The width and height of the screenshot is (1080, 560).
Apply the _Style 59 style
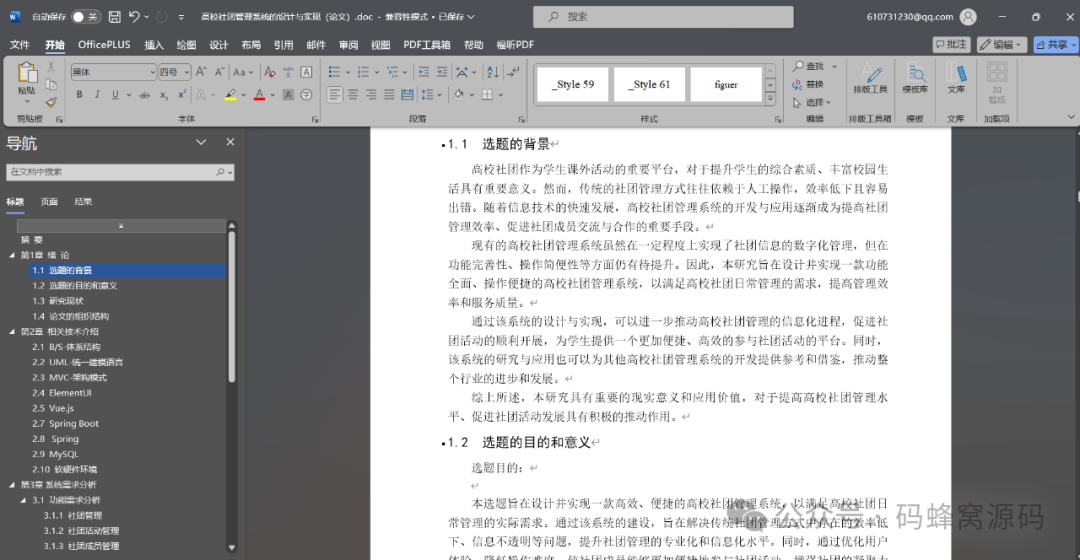[x=572, y=84]
